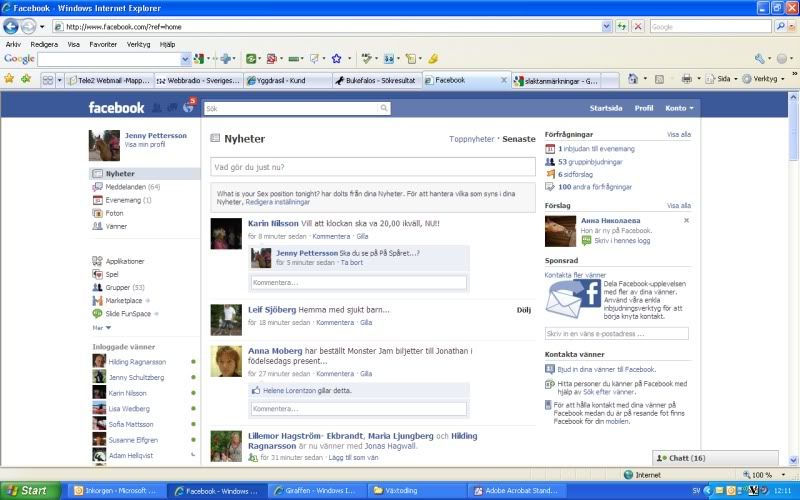Open Meddelanden in left sidebar
The height and width of the screenshot is (500, 800).
[126, 187]
